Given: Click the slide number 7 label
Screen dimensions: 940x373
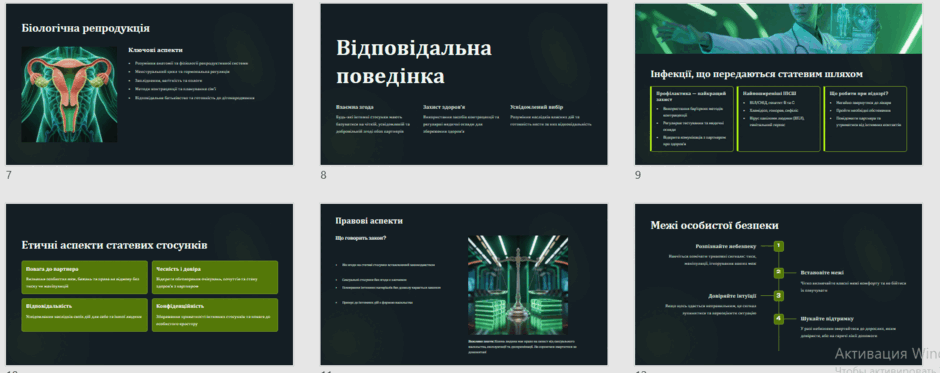Looking at the screenshot, I should click(8, 175).
